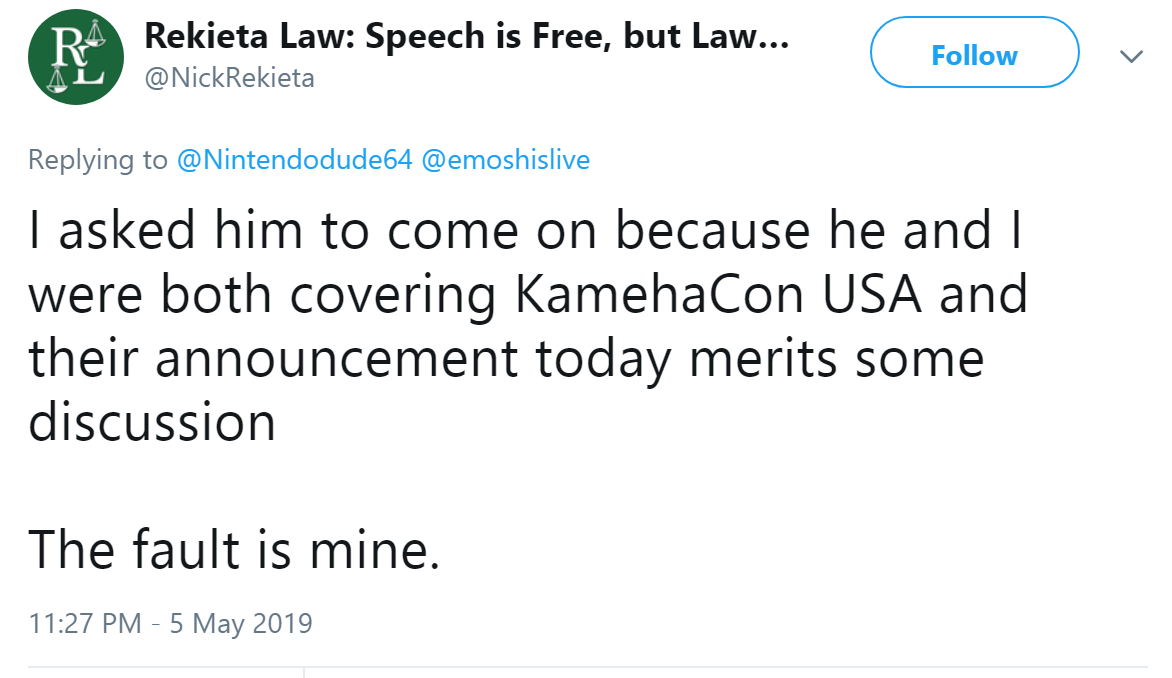Image resolution: width=1172 pixels, height=678 pixels.
Task: Expand the tweet options chevron
Action: click(x=1131, y=56)
